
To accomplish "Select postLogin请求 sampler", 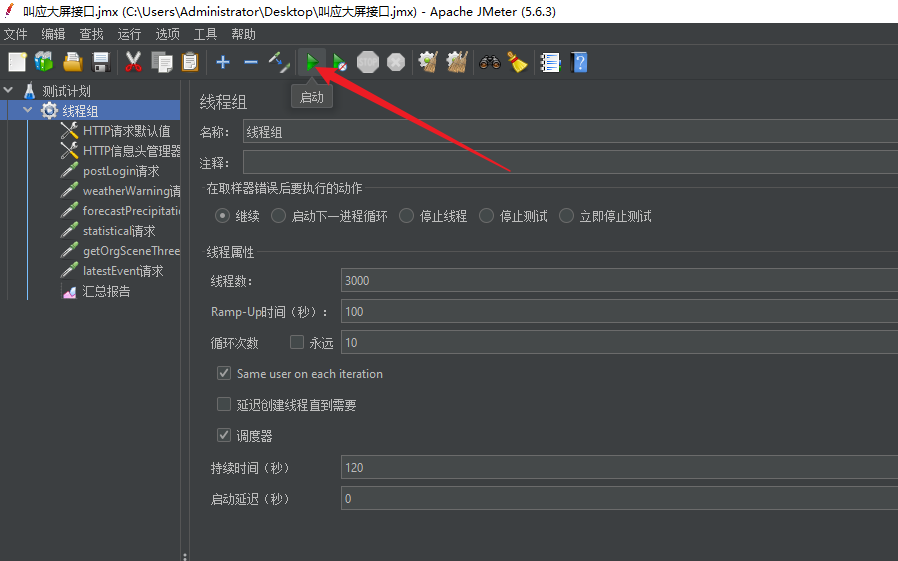I will point(121,171).
